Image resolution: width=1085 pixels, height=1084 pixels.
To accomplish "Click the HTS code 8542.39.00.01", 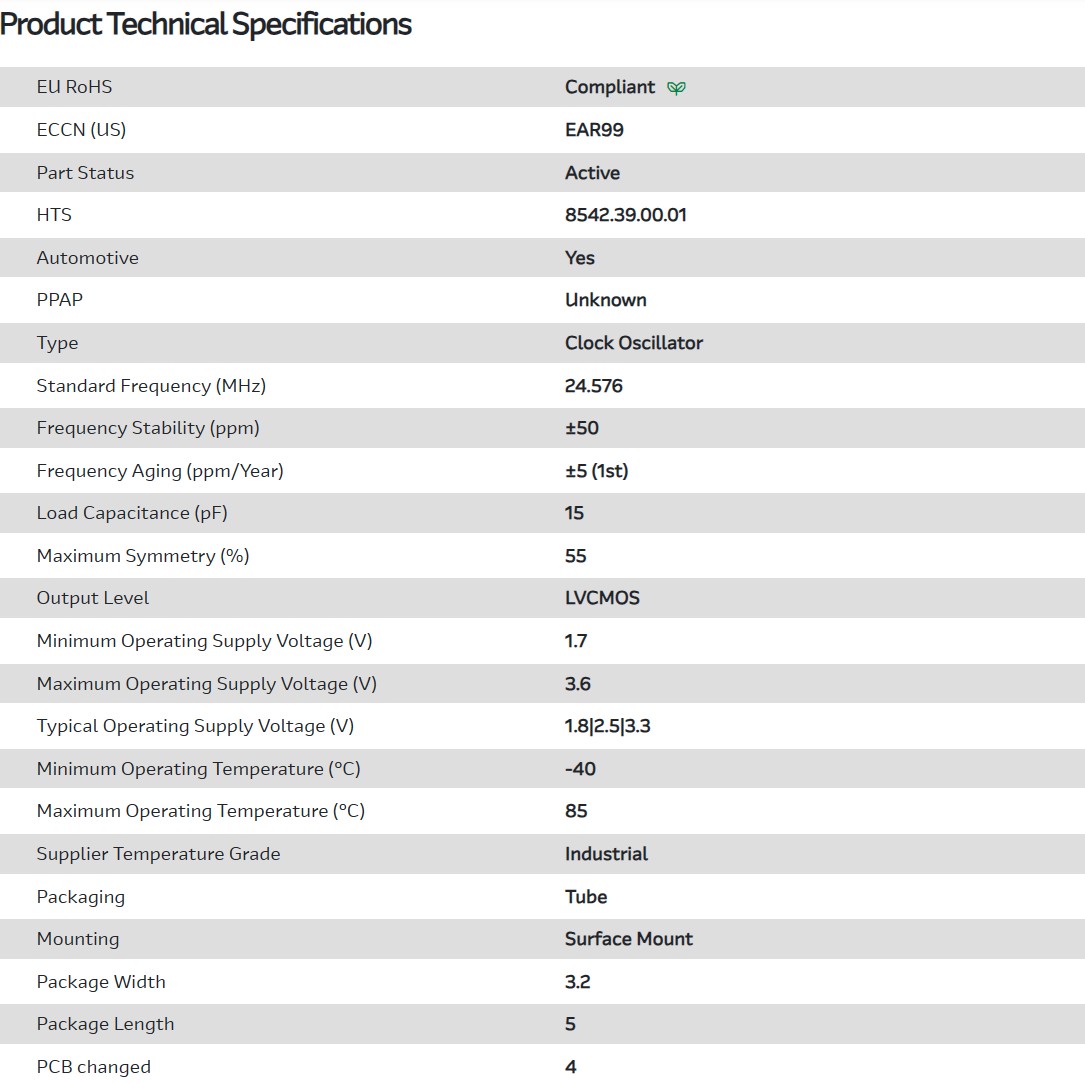I will (x=625, y=215).
